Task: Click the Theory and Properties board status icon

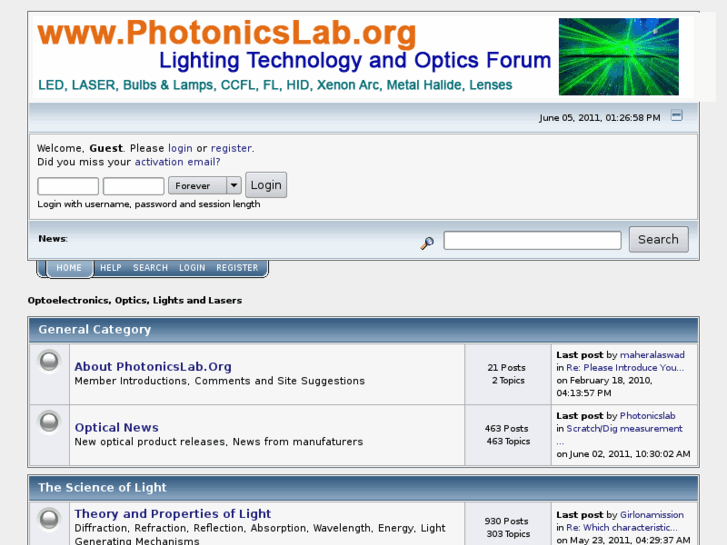Action: tap(49, 519)
